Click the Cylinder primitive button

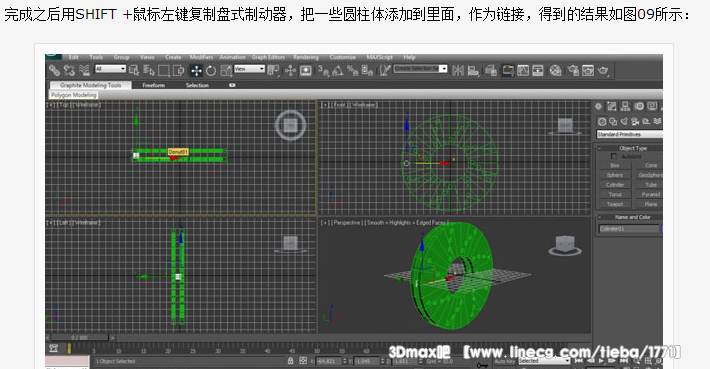614,185
